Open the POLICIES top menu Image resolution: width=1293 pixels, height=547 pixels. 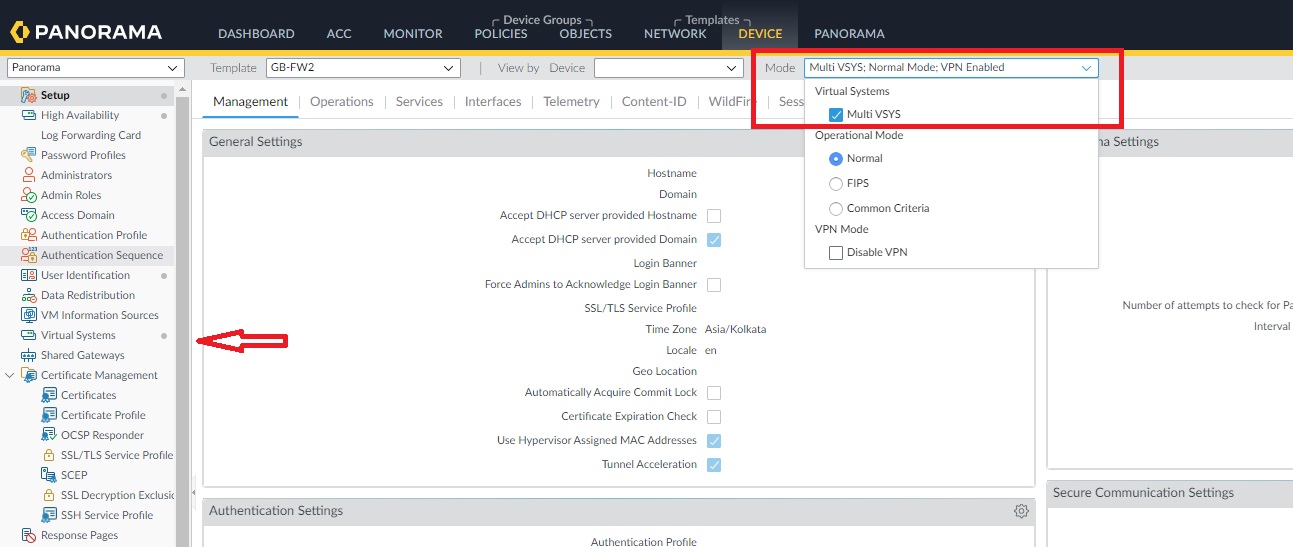point(501,33)
